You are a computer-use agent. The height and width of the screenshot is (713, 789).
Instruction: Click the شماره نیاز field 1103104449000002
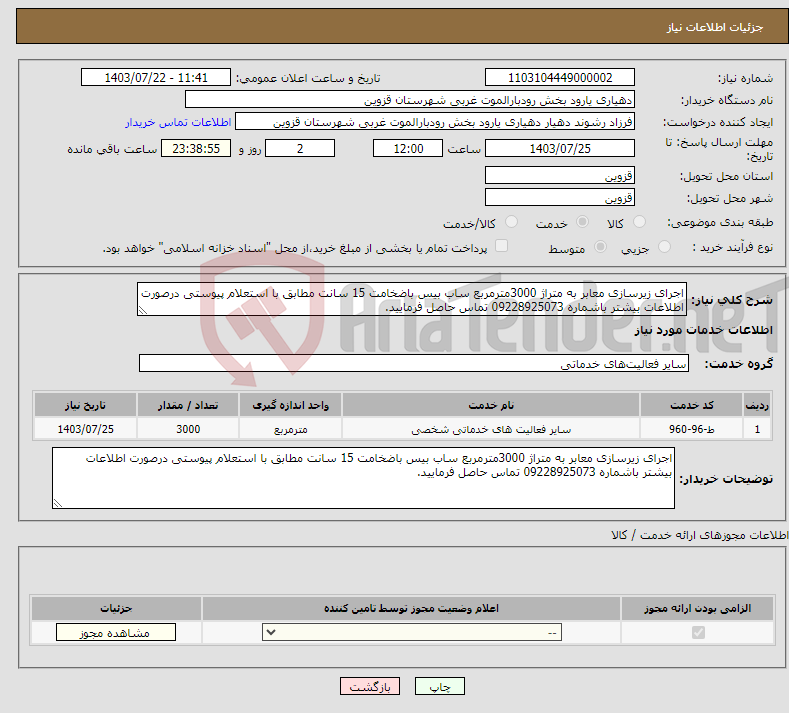(x=560, y=77)
